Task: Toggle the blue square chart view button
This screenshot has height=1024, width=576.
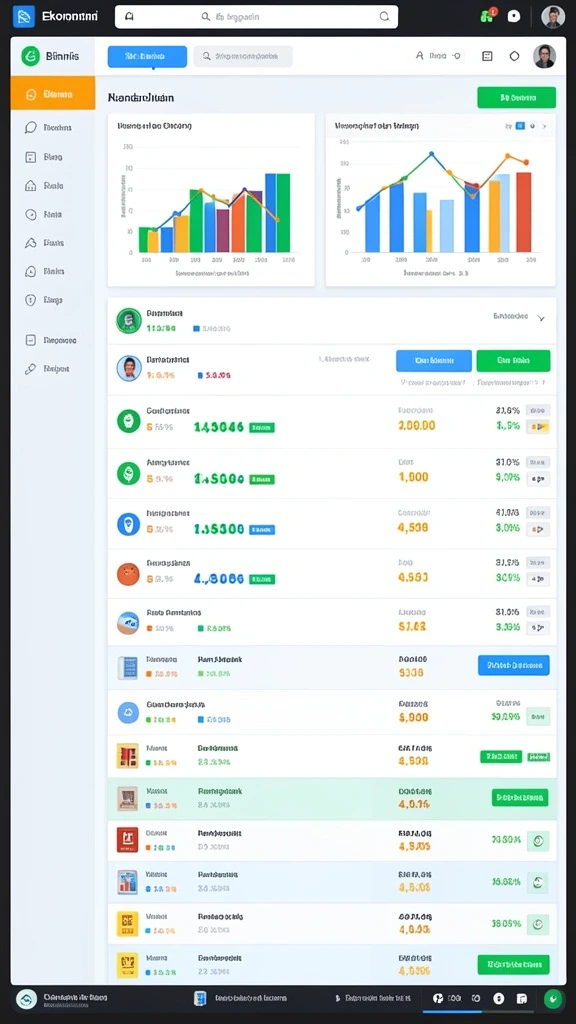Action: (x=520, y=125)
